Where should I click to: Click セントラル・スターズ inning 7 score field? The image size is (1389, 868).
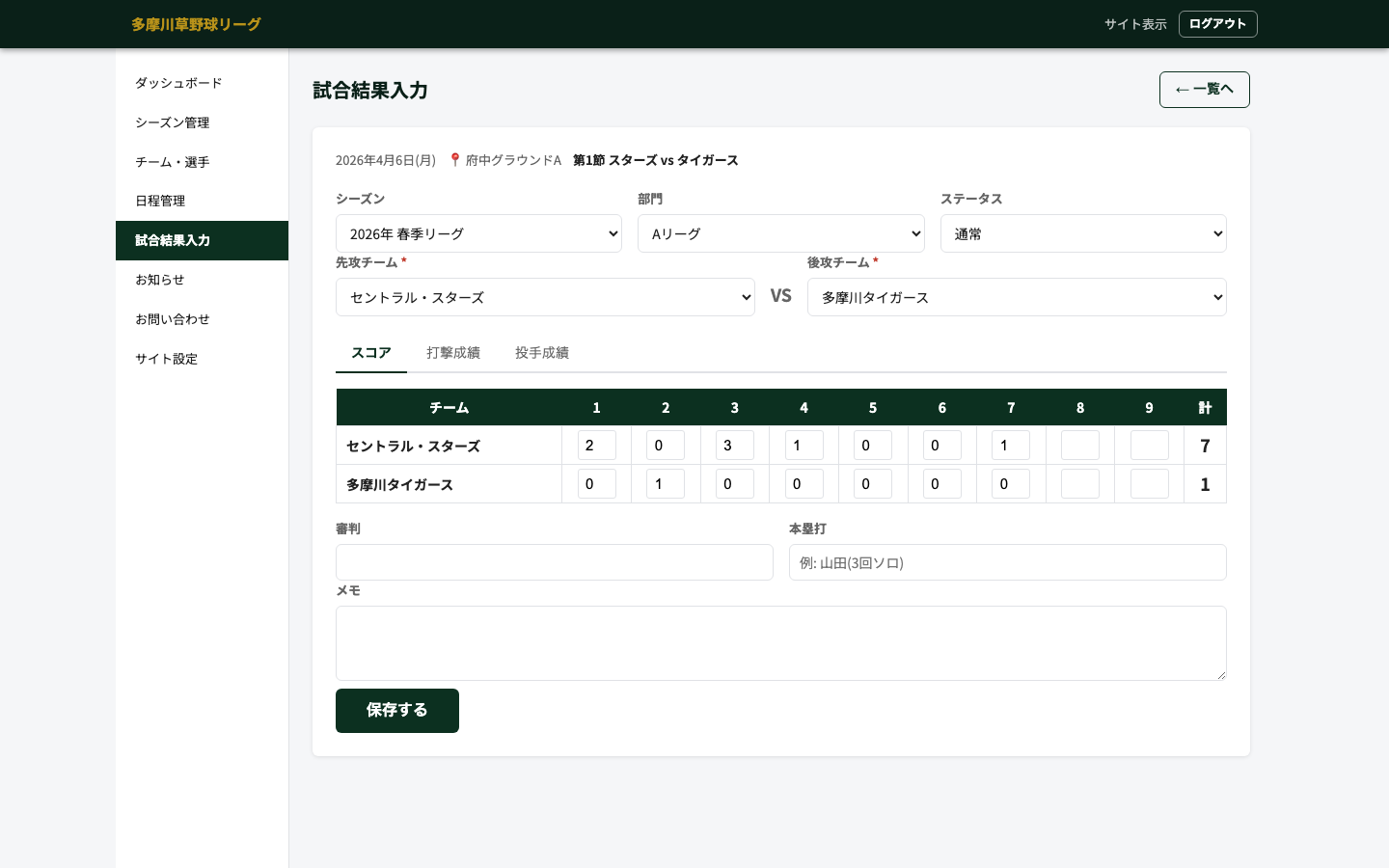point(1011,446)
